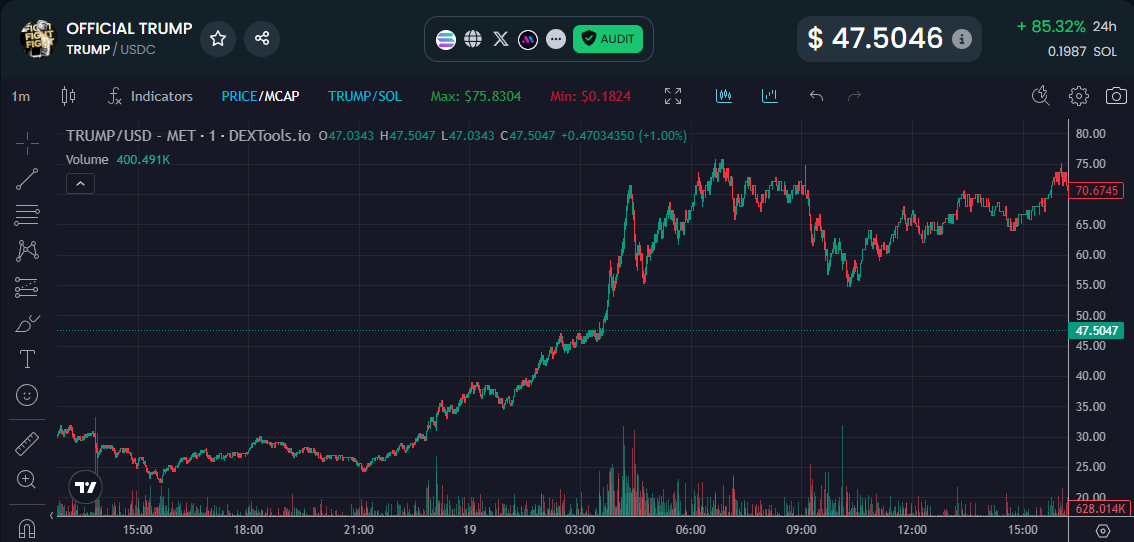Viewport: 1134px width, 542px height.
Task: Click the OFFICIAL TRUMP token logo
Action: [x=38, y=39]
